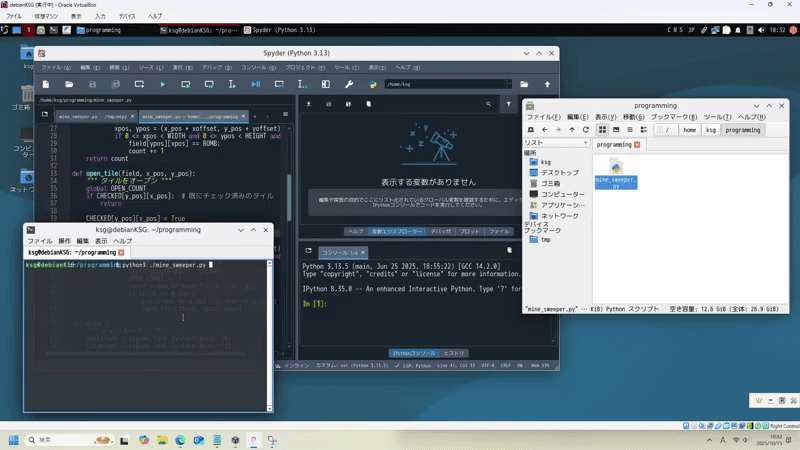
Task: Switch to the プロット pane tab
Action: pos(469,231)
